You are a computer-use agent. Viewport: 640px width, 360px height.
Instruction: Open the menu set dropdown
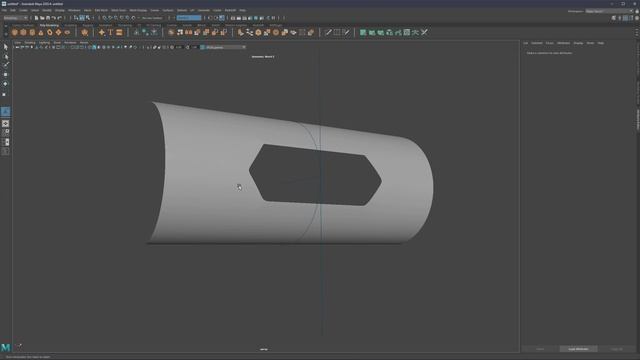[16, 18]
